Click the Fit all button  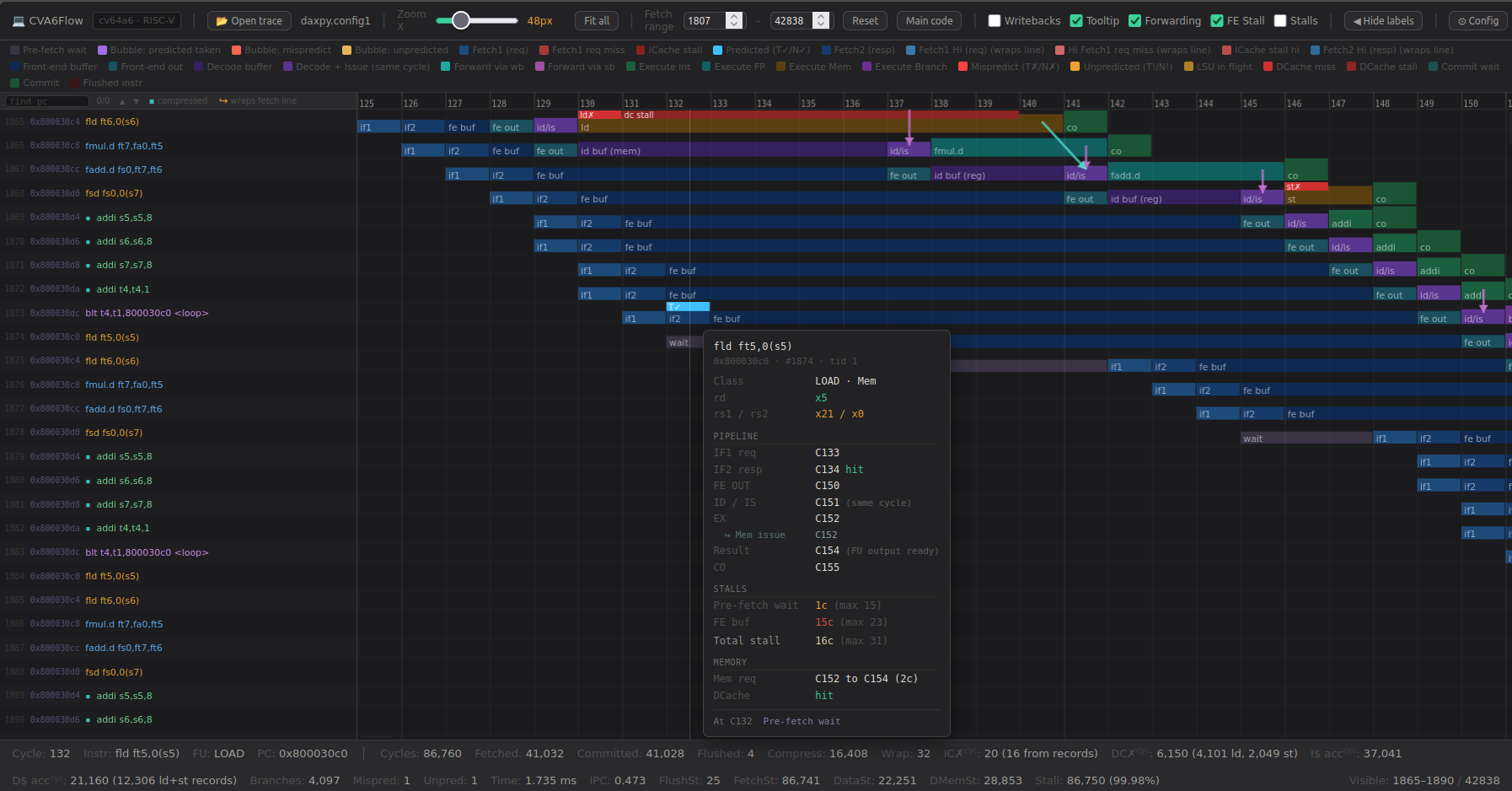597,20
